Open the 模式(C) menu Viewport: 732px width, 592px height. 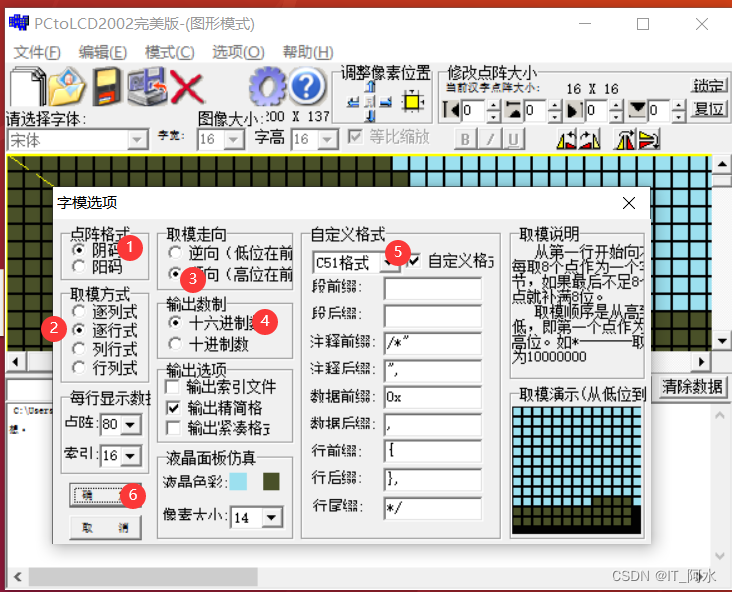pos(169,52)
